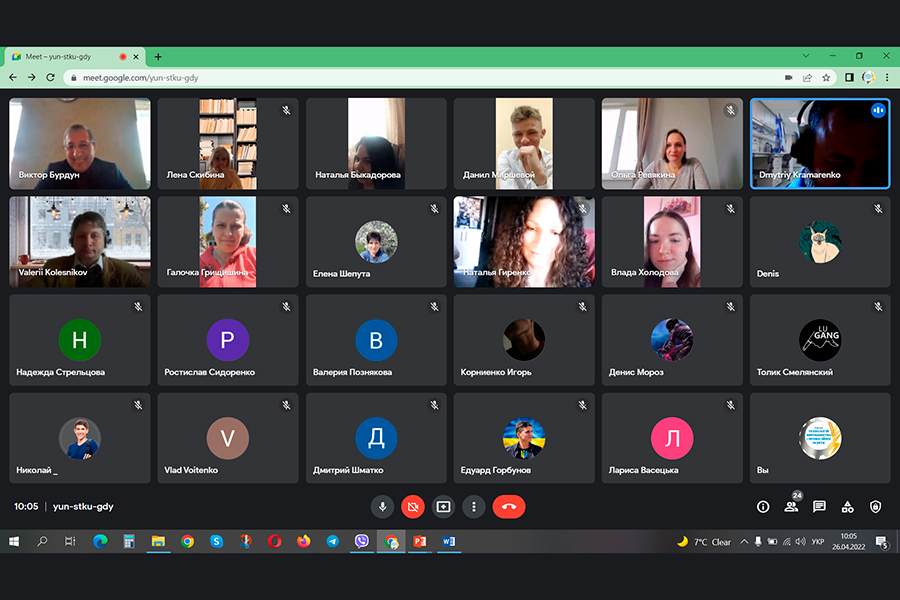The width and height of the screenshot is (900, 600).
Task: Click the pink Л avatar of Лариса Васецька
Action: coord(672,438)
